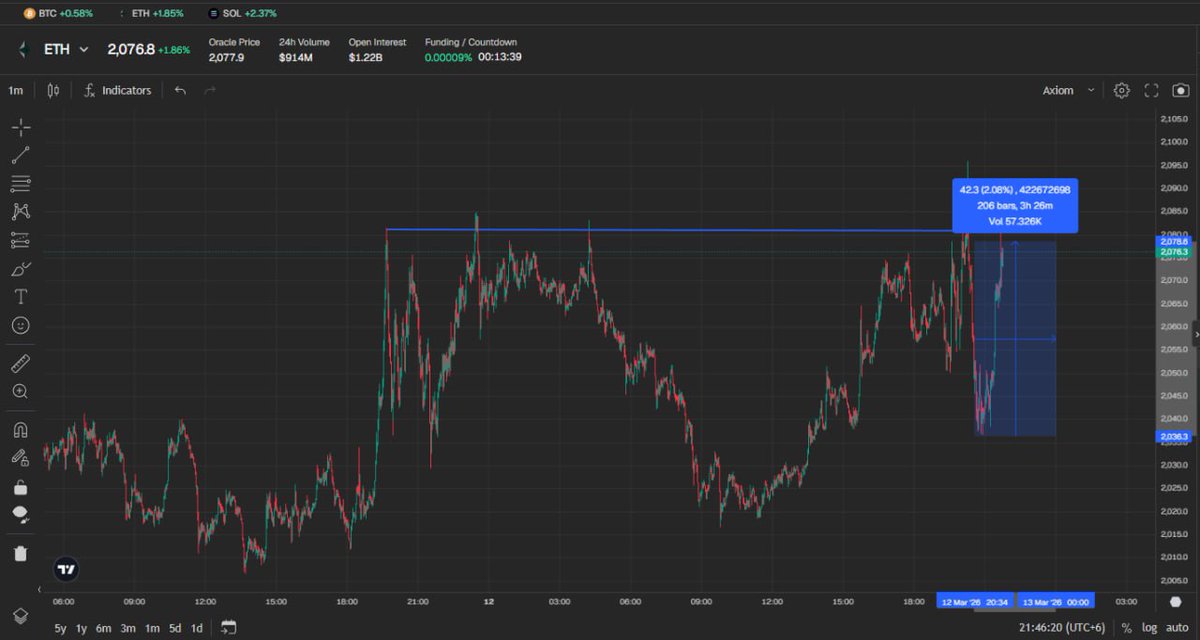Select the trend line drawing tool
Viewport: 1200px width, 640px height.
(x=21, y=155)
